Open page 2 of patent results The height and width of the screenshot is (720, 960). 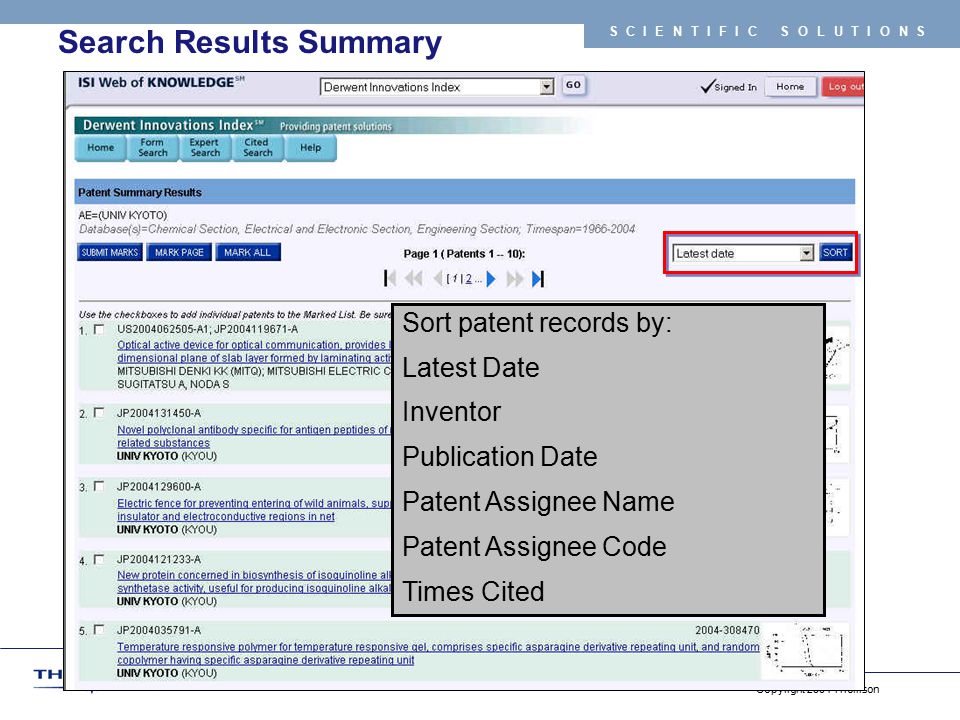pos(468,279)
